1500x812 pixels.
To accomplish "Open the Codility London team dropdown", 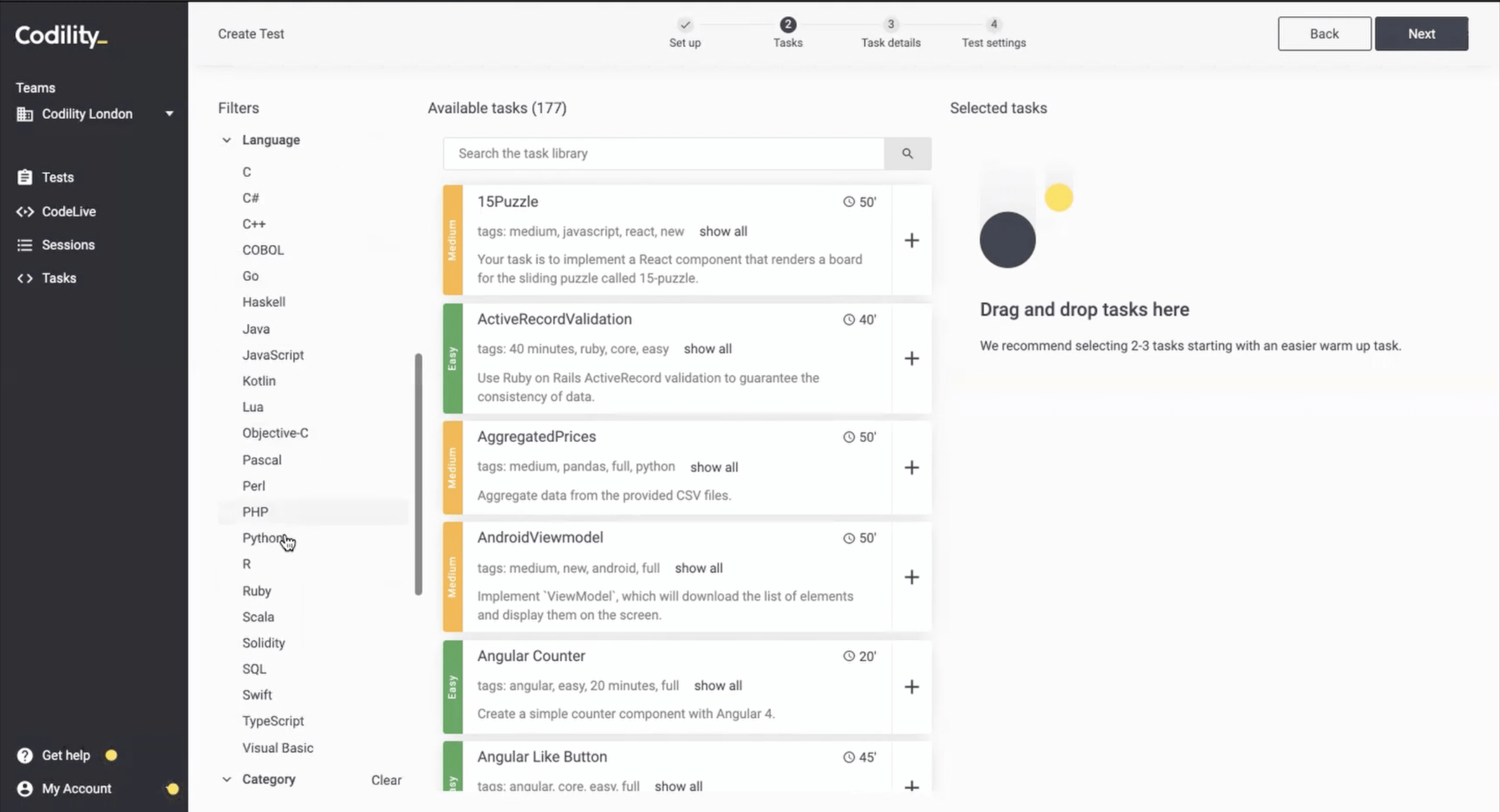I will click(x=169, y=114).
